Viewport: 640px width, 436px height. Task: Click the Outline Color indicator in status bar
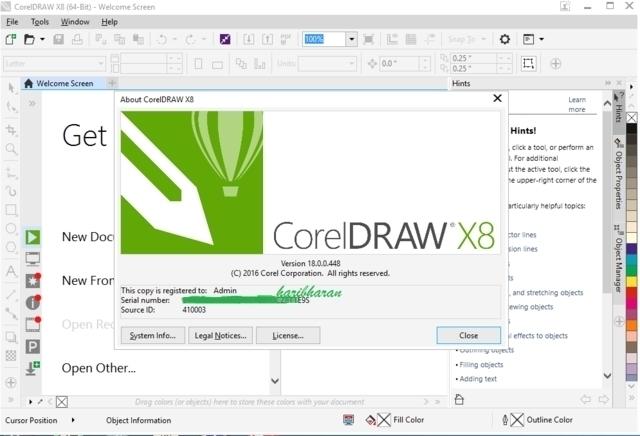[537, 420]
